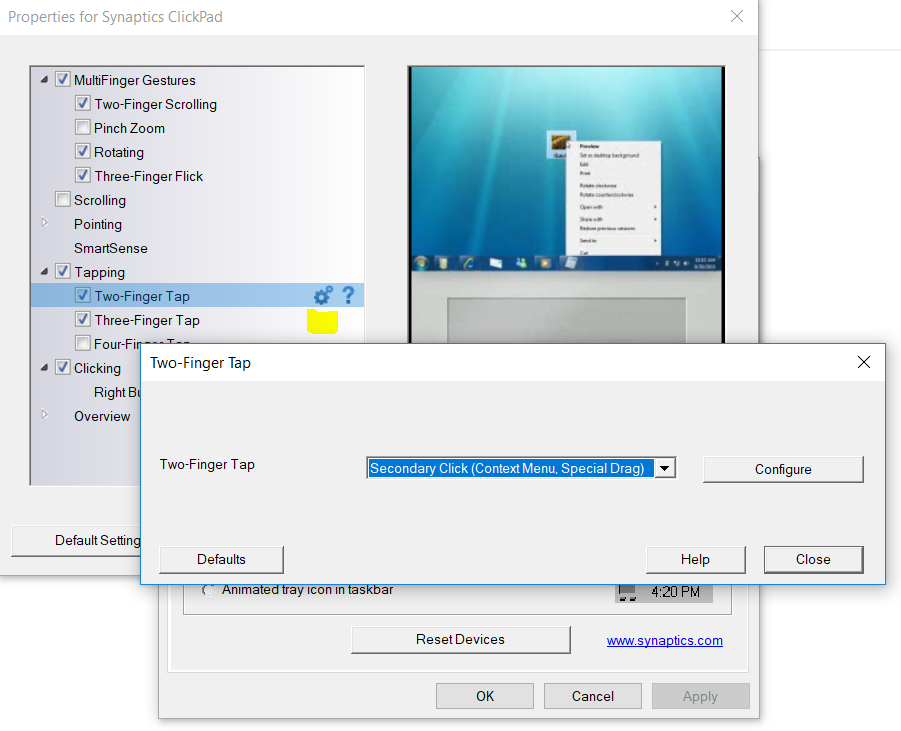This screenshot has height=731, width=901.
Task: Enable the Scrolling feature
Action: pyautogui.click(x=62, y=199)
